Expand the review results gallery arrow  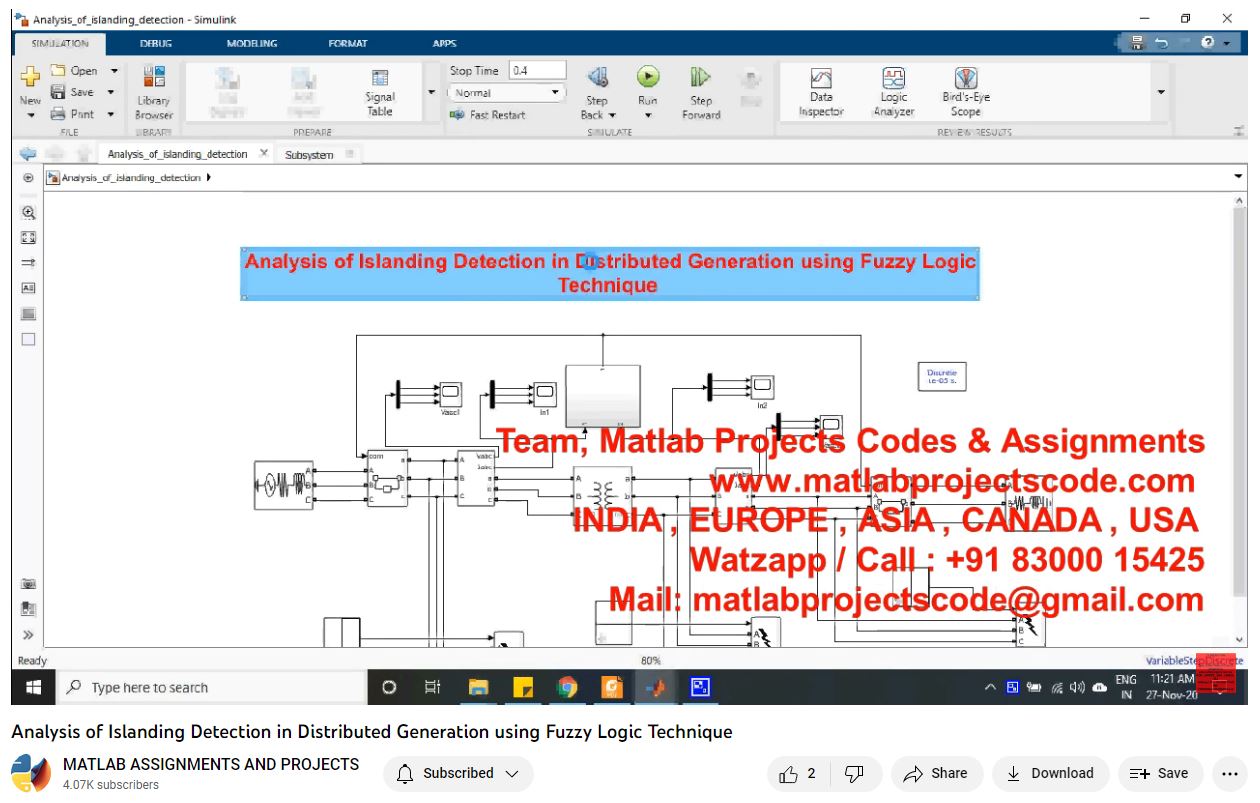(x=1161, y=92)
